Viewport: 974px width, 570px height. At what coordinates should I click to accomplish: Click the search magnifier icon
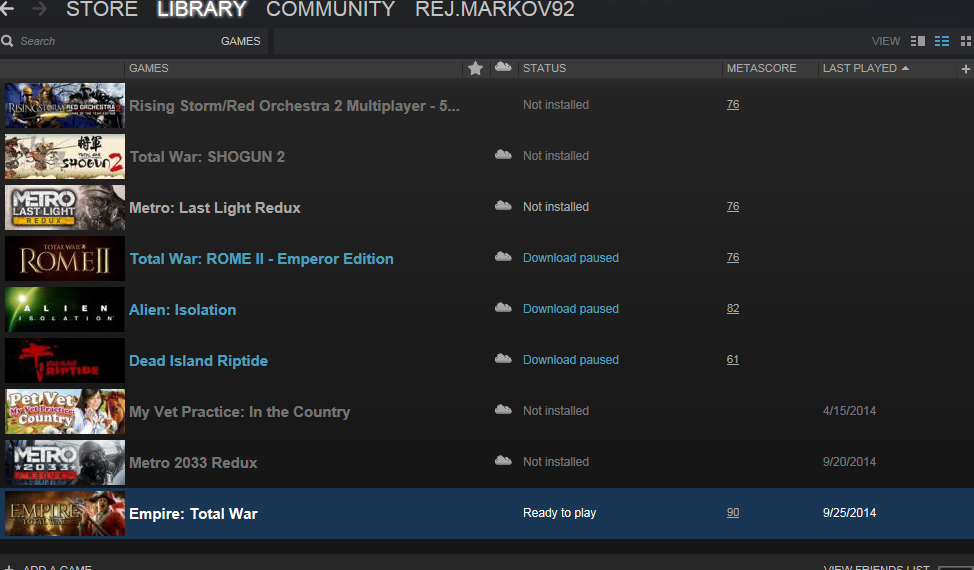(7, 41)
